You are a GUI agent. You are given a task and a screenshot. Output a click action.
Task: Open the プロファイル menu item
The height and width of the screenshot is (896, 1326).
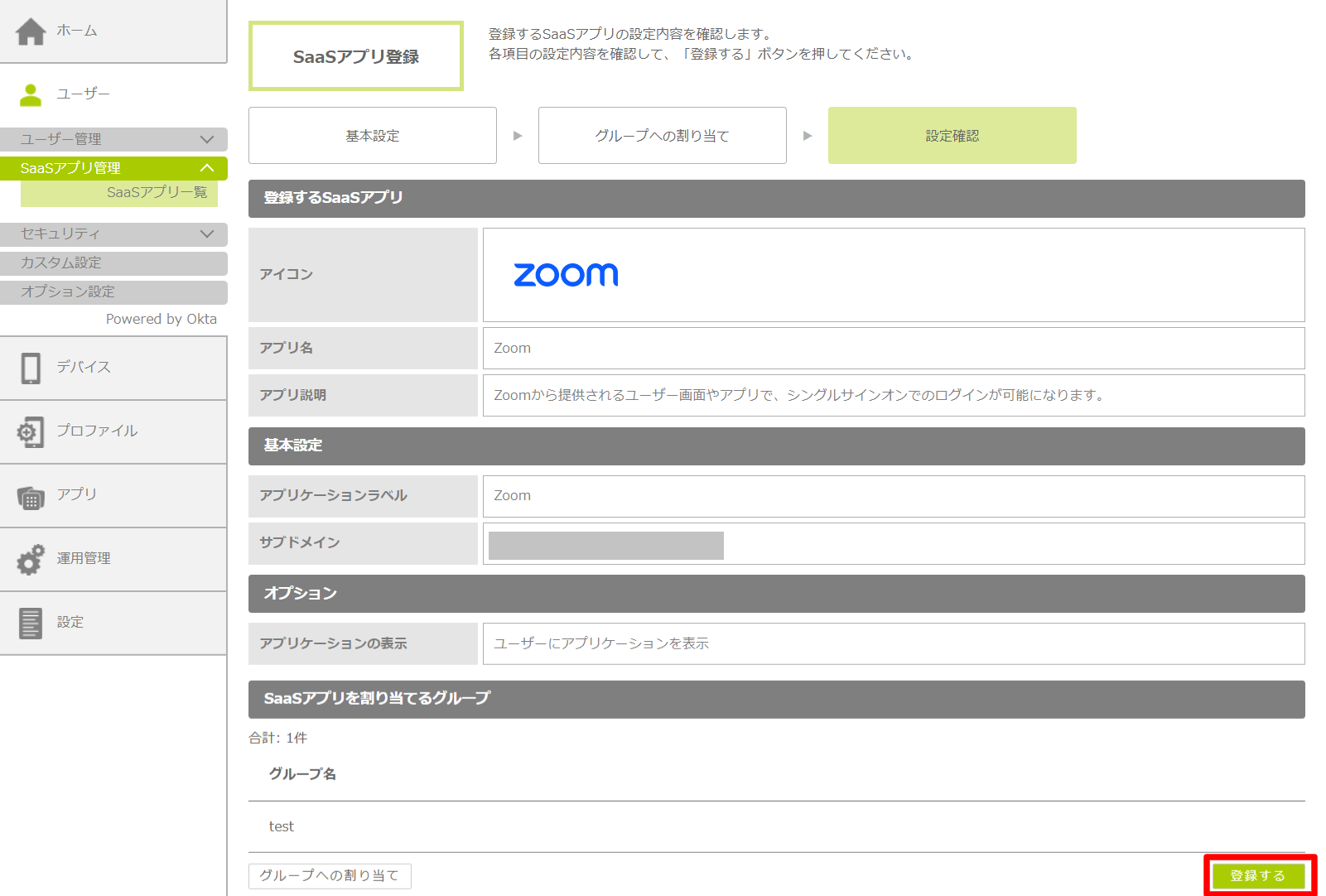click(113, 431)
